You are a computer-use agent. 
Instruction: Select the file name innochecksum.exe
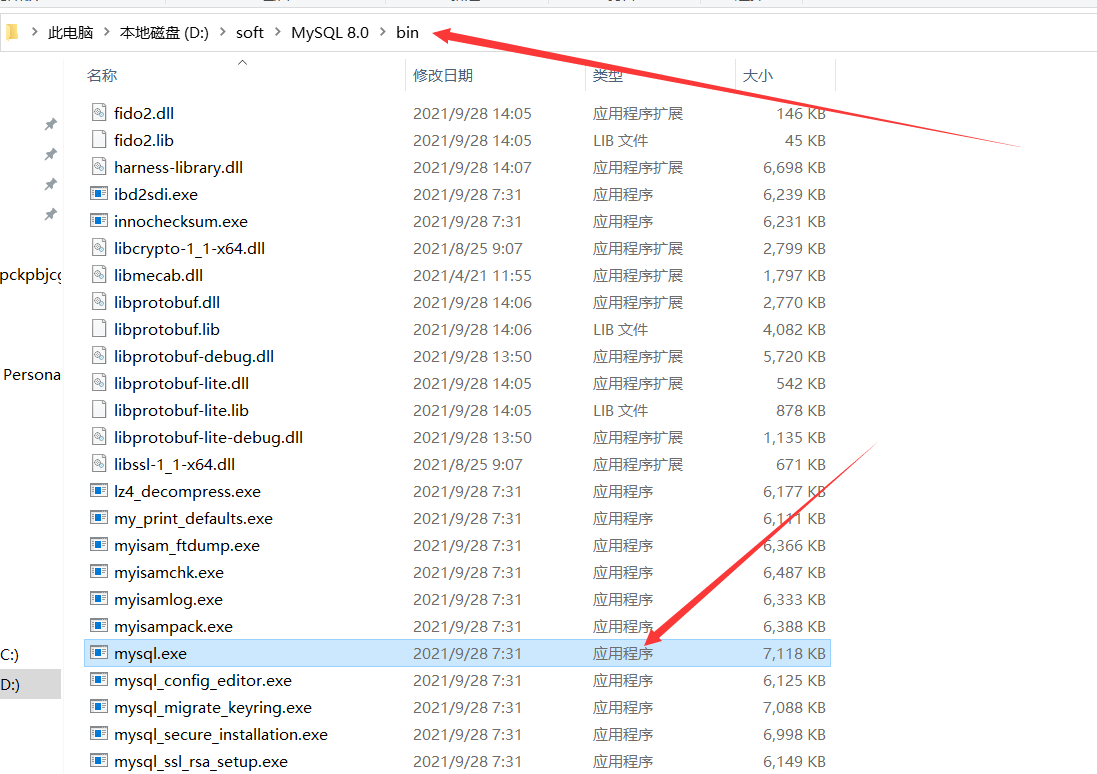(x=181, y=222)
